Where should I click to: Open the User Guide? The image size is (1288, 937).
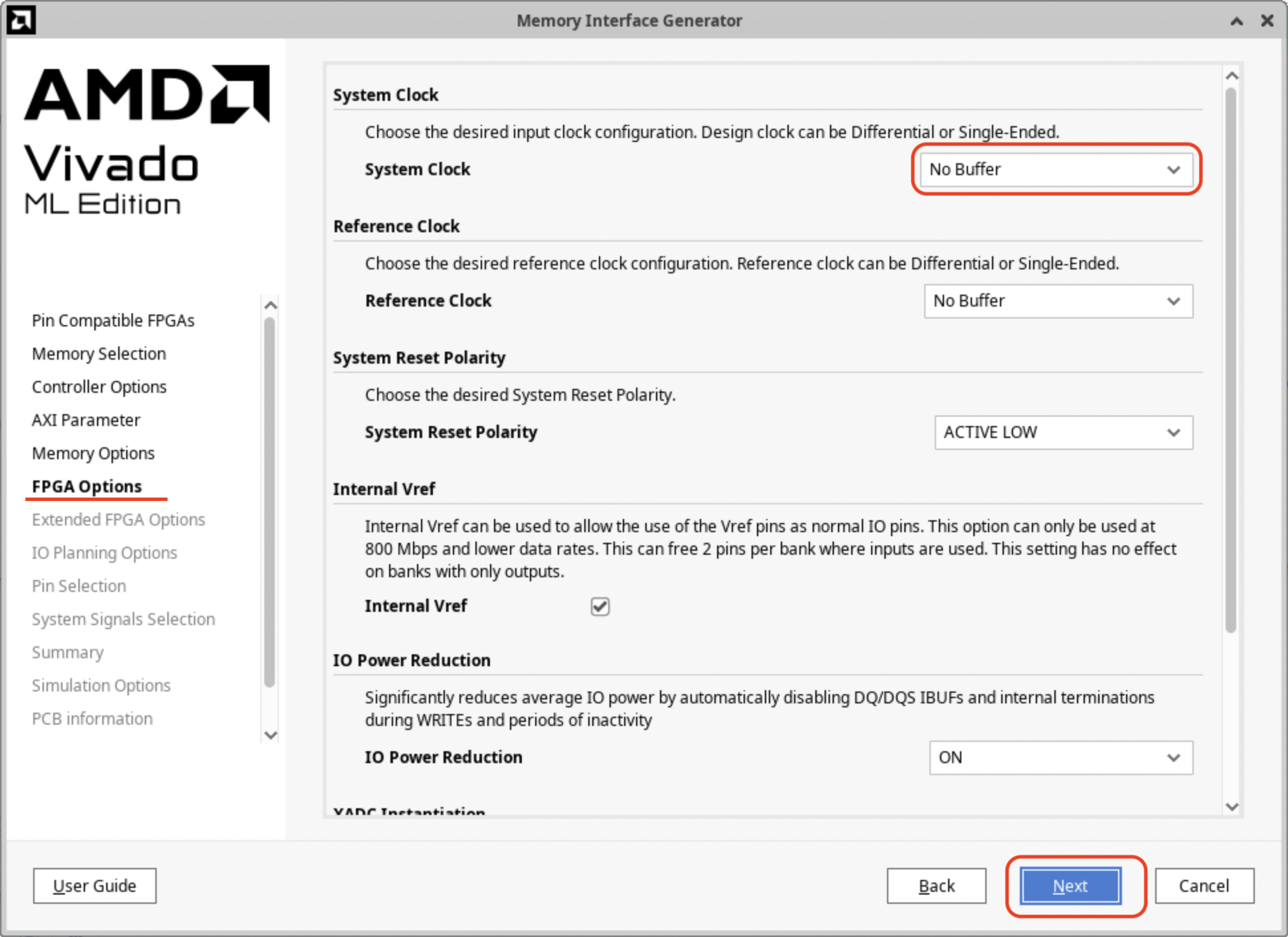pyautogui.click(x=94, y=886)
